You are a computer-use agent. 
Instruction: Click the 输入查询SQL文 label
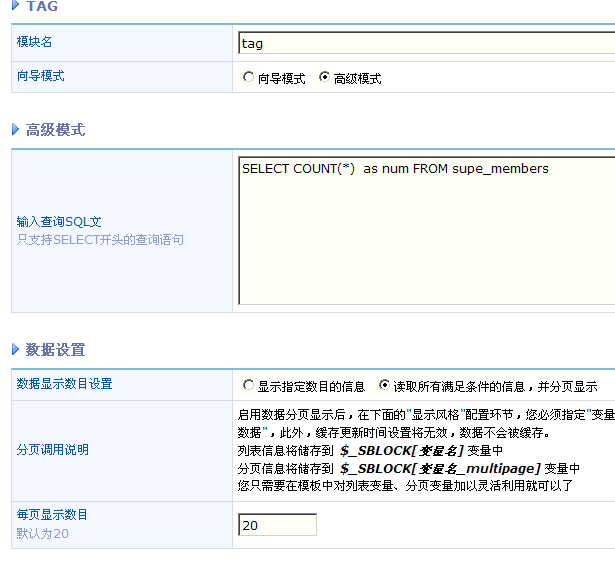click(59, 222)
